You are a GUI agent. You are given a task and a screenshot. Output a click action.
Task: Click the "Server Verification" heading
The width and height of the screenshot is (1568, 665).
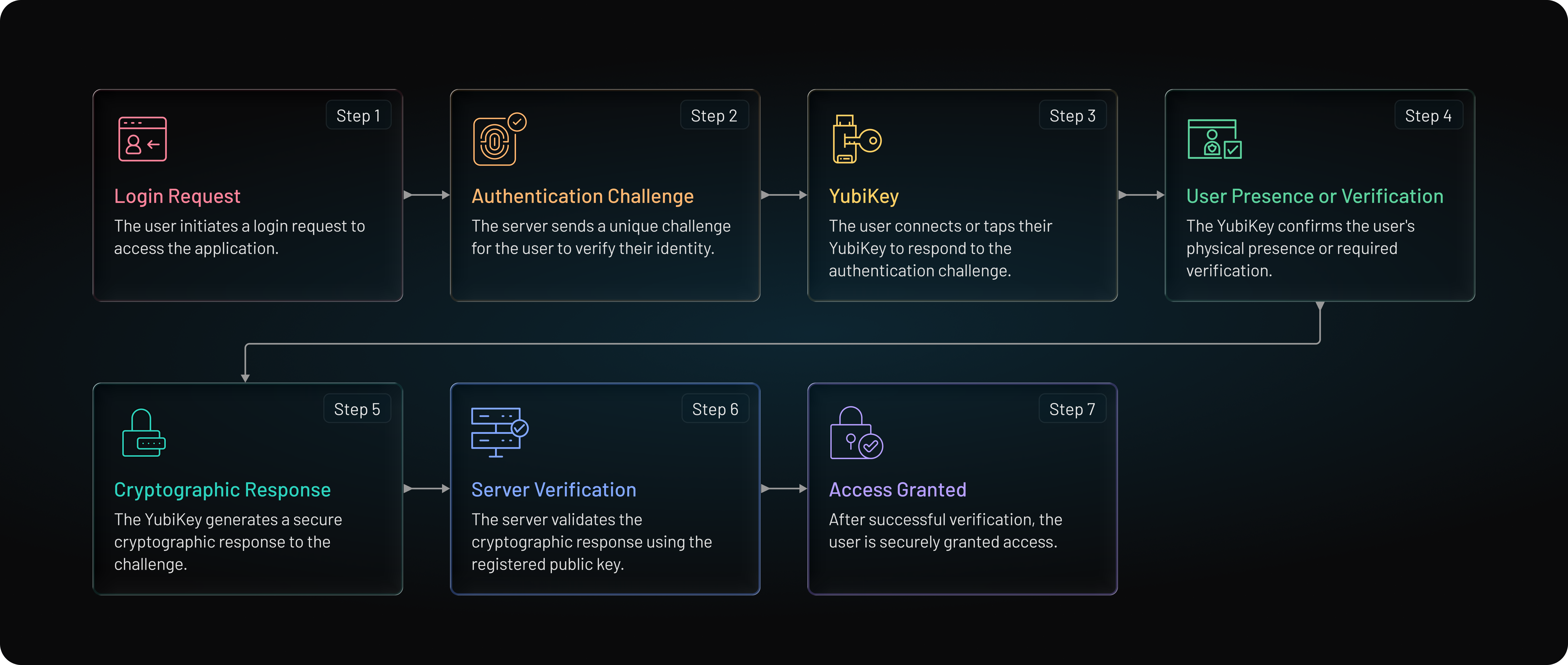point(554,490)
